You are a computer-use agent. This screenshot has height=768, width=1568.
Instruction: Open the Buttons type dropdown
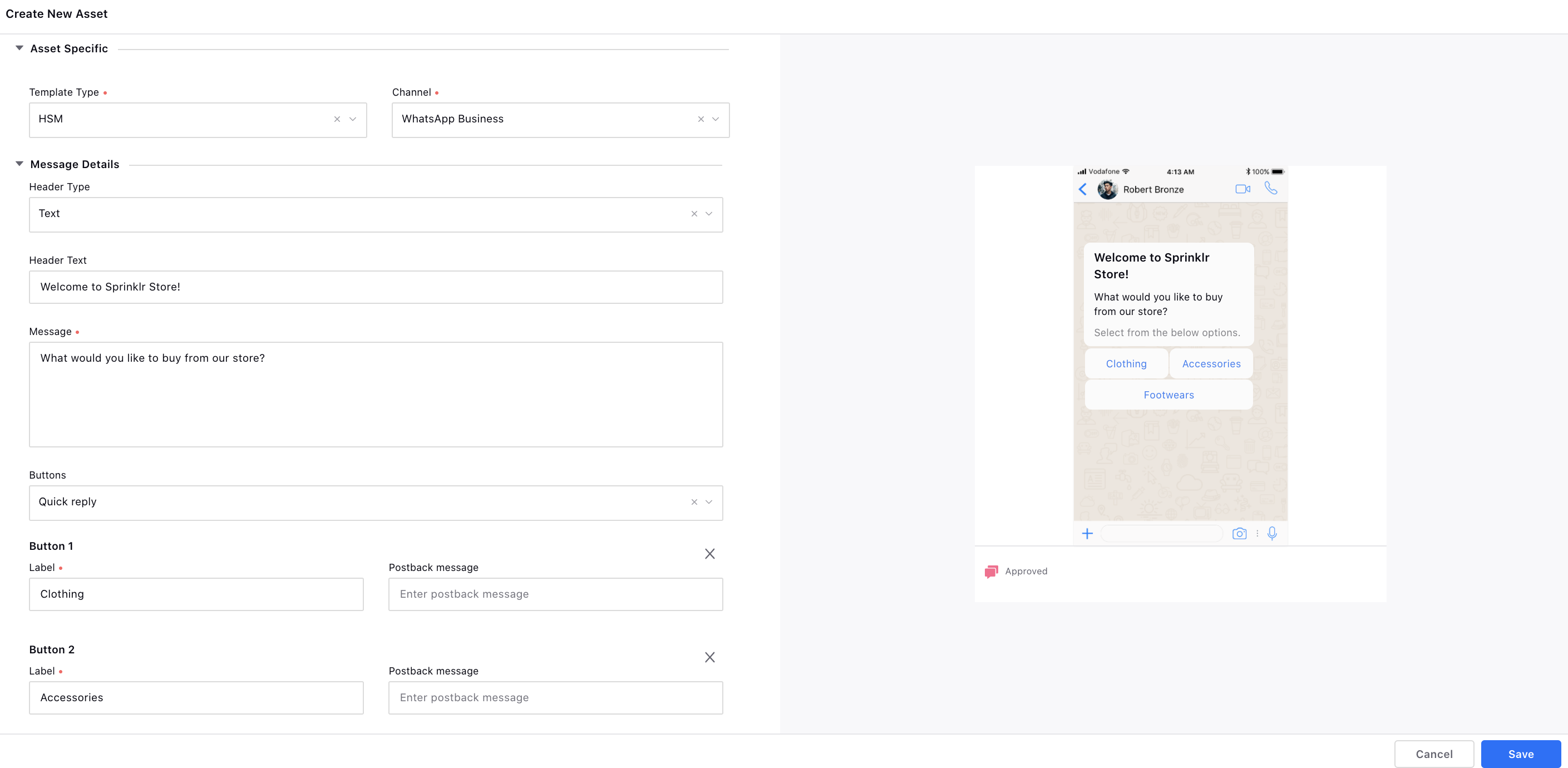709,502
